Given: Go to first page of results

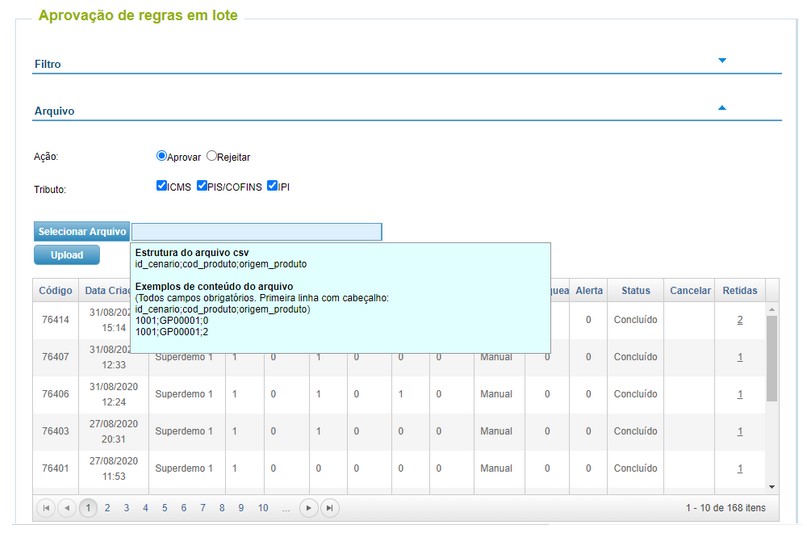Looking at the screenshot, I should click(46, 508).
